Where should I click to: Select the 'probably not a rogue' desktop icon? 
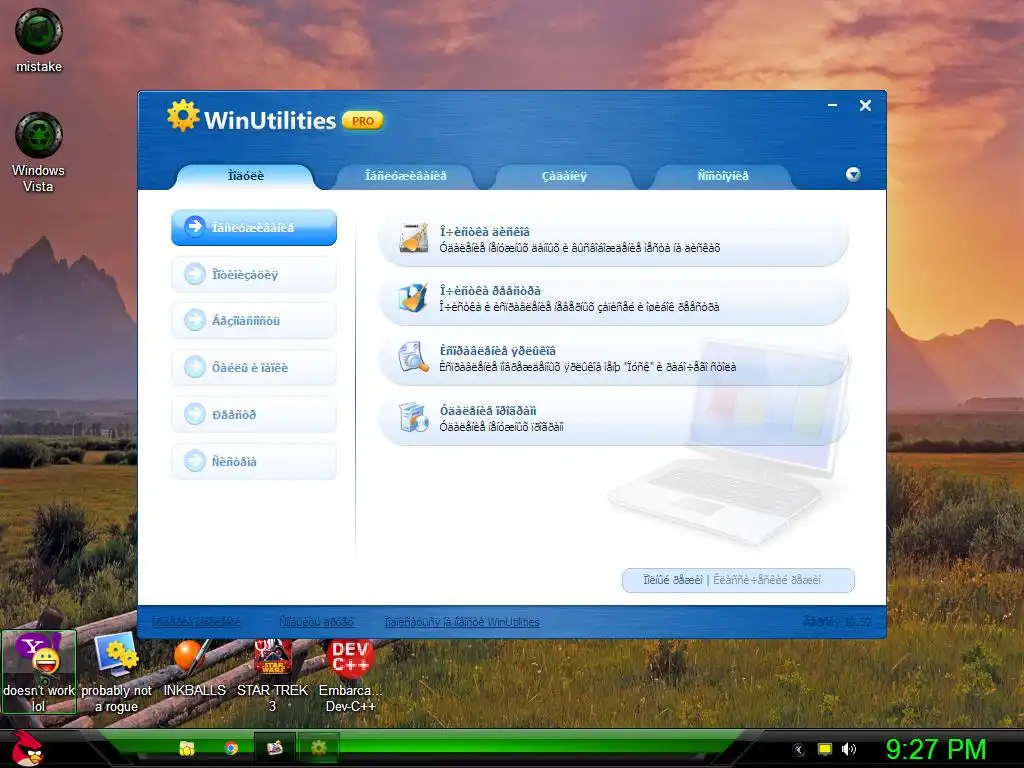coord(116,672)
